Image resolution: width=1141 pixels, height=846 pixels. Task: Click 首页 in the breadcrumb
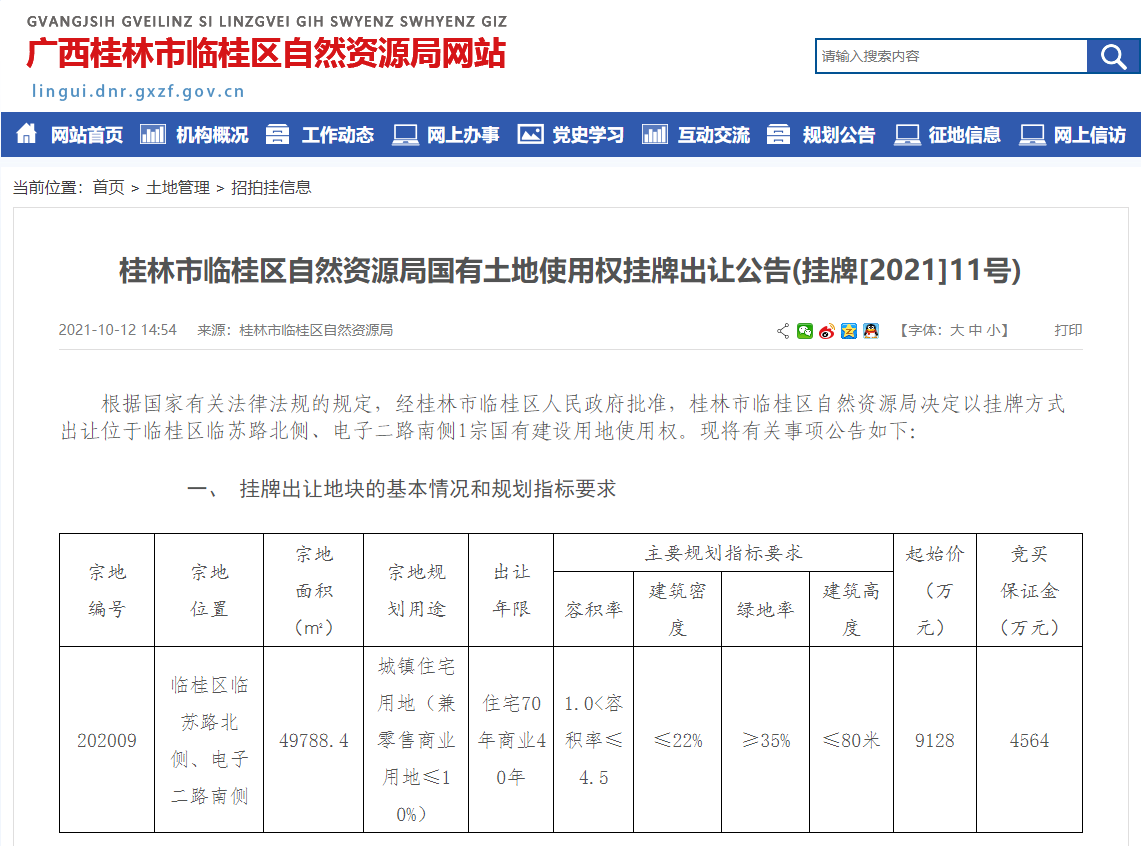(109, 187)
